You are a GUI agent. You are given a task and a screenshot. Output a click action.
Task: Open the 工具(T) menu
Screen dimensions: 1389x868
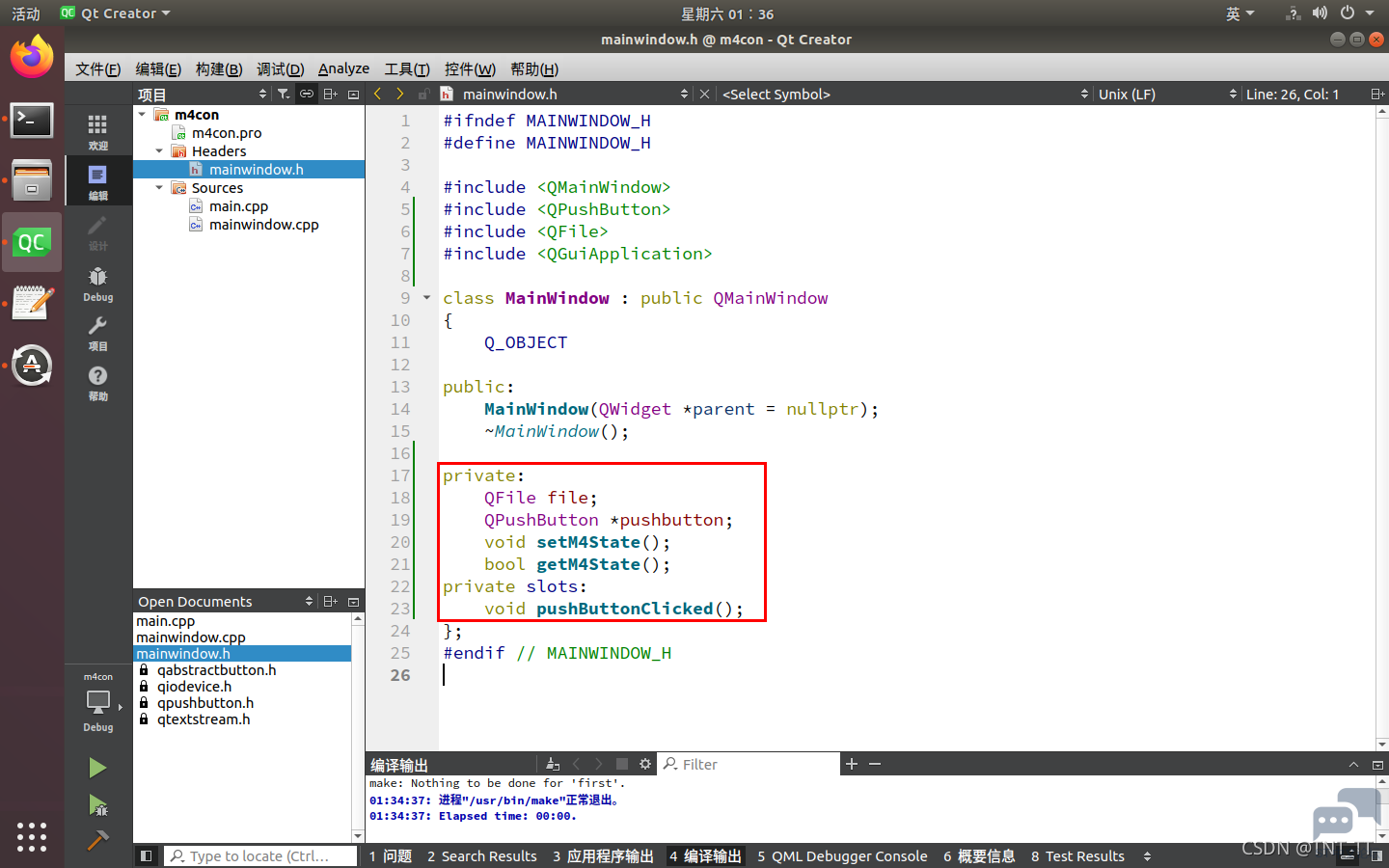click(407, 68)
